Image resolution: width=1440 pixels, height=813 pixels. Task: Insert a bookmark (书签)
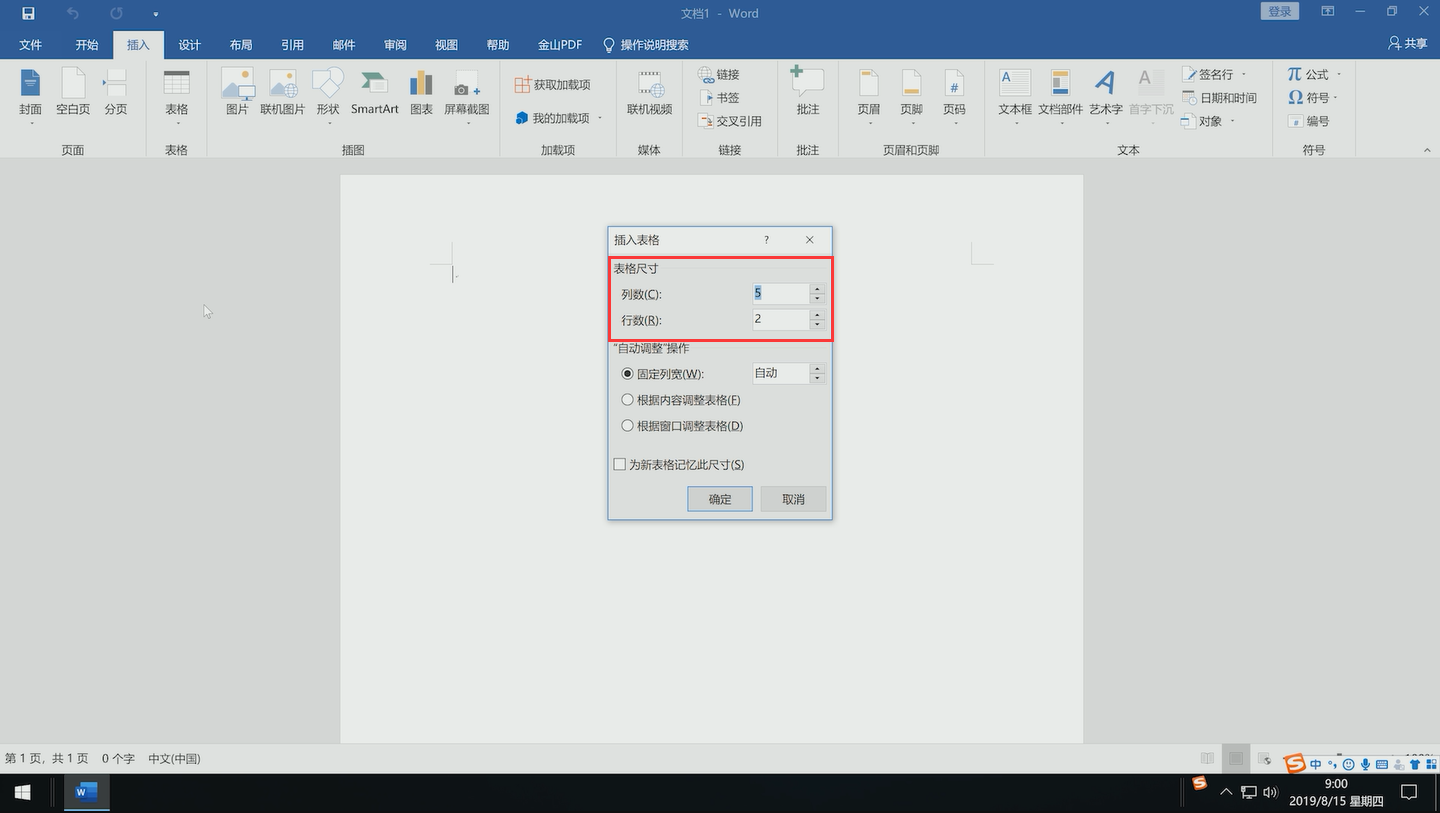tap(719, 98)
